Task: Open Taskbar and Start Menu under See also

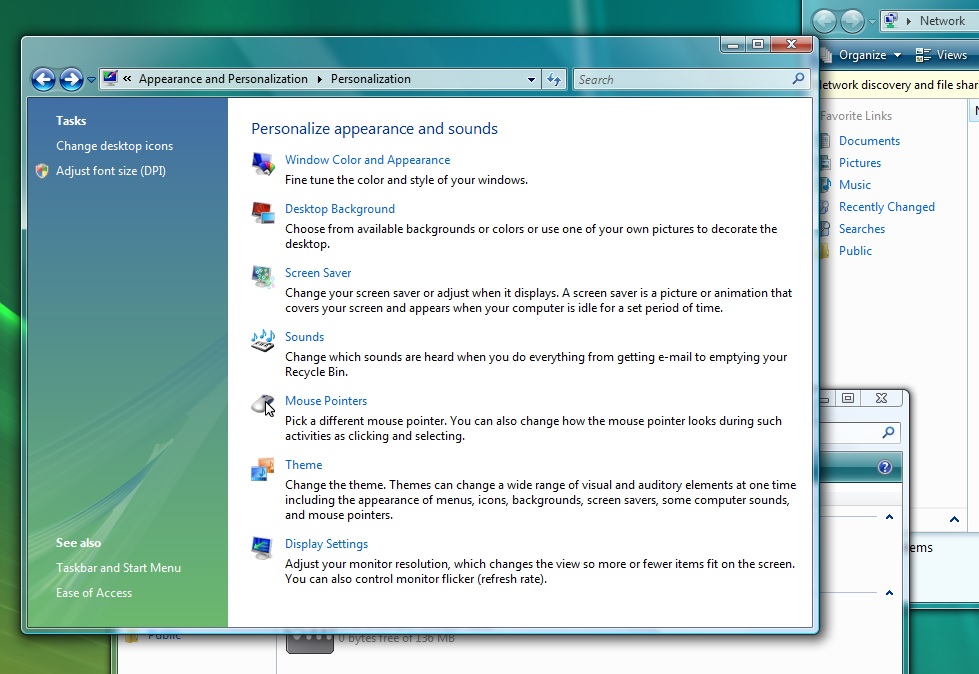Action: (117, 567)
